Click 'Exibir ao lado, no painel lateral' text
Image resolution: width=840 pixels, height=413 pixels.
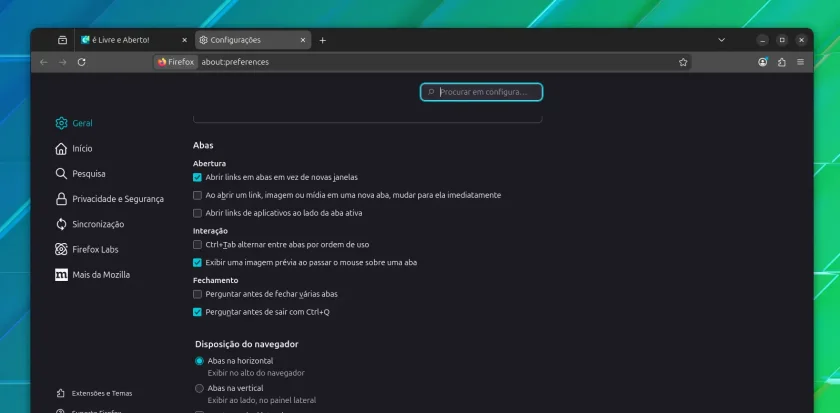[x=262, y=400]
